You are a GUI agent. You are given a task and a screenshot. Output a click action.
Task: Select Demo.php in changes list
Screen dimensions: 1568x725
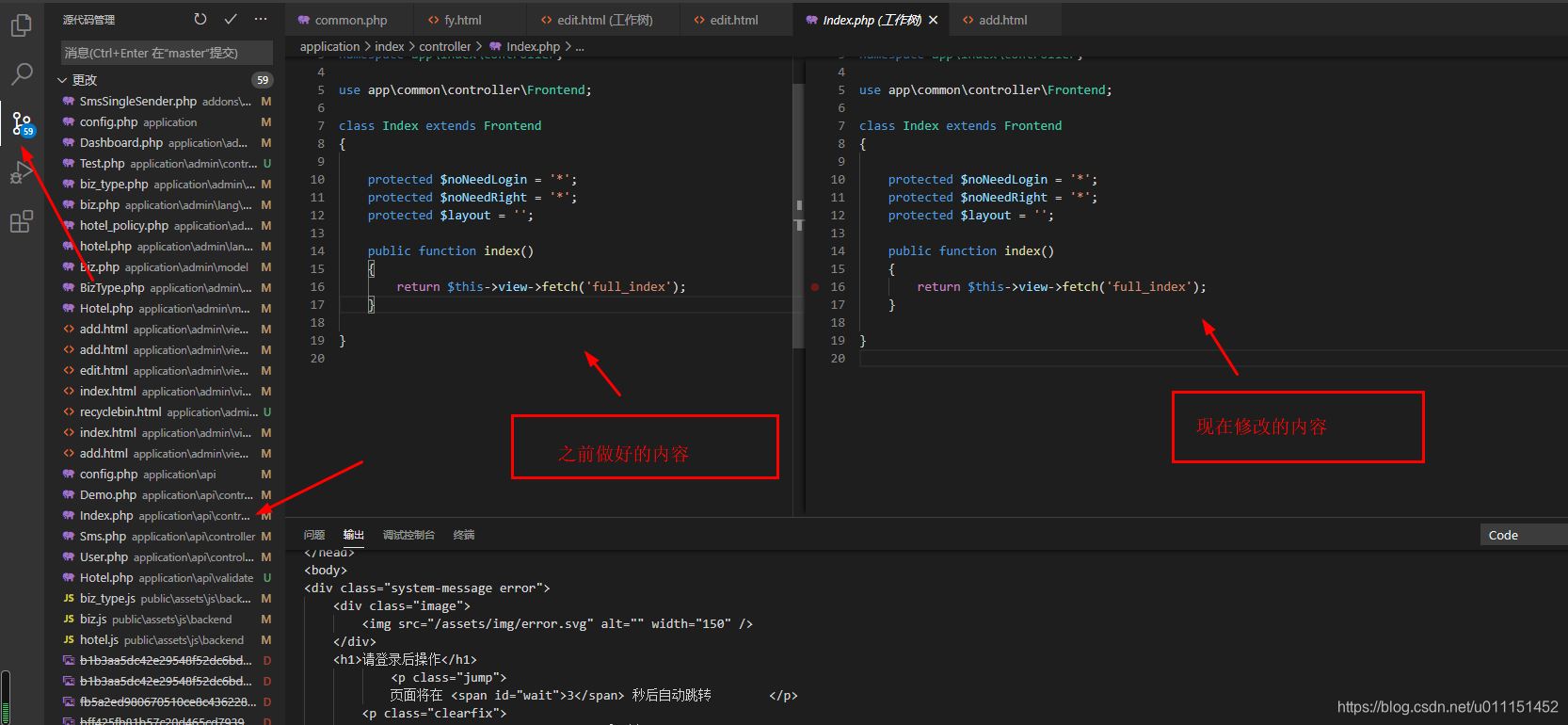coord(165,495)
